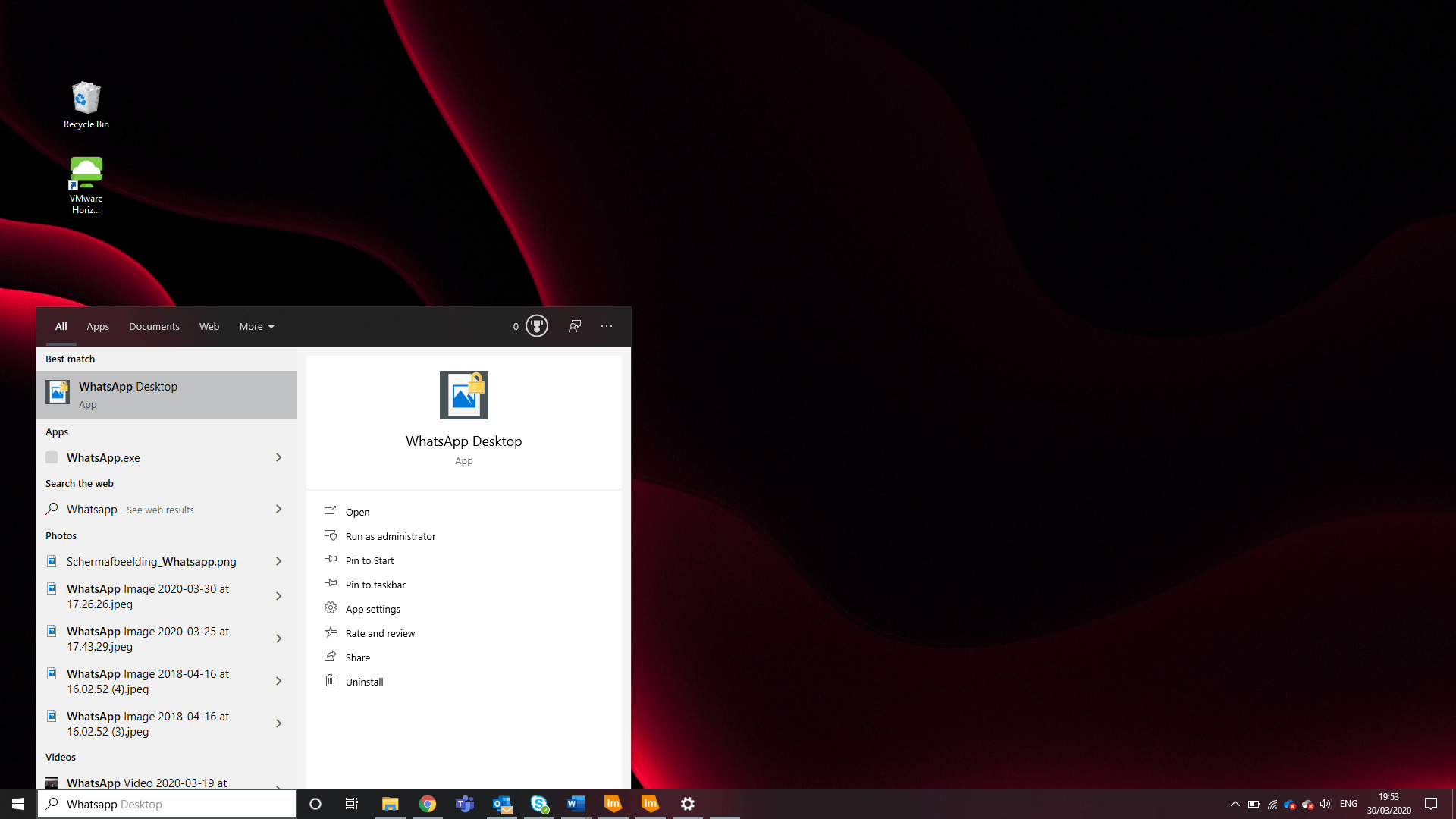Screen dimensions: 1456x819
Task: Expand the Whatsapp web results arrow
Action: pos(278,509)
